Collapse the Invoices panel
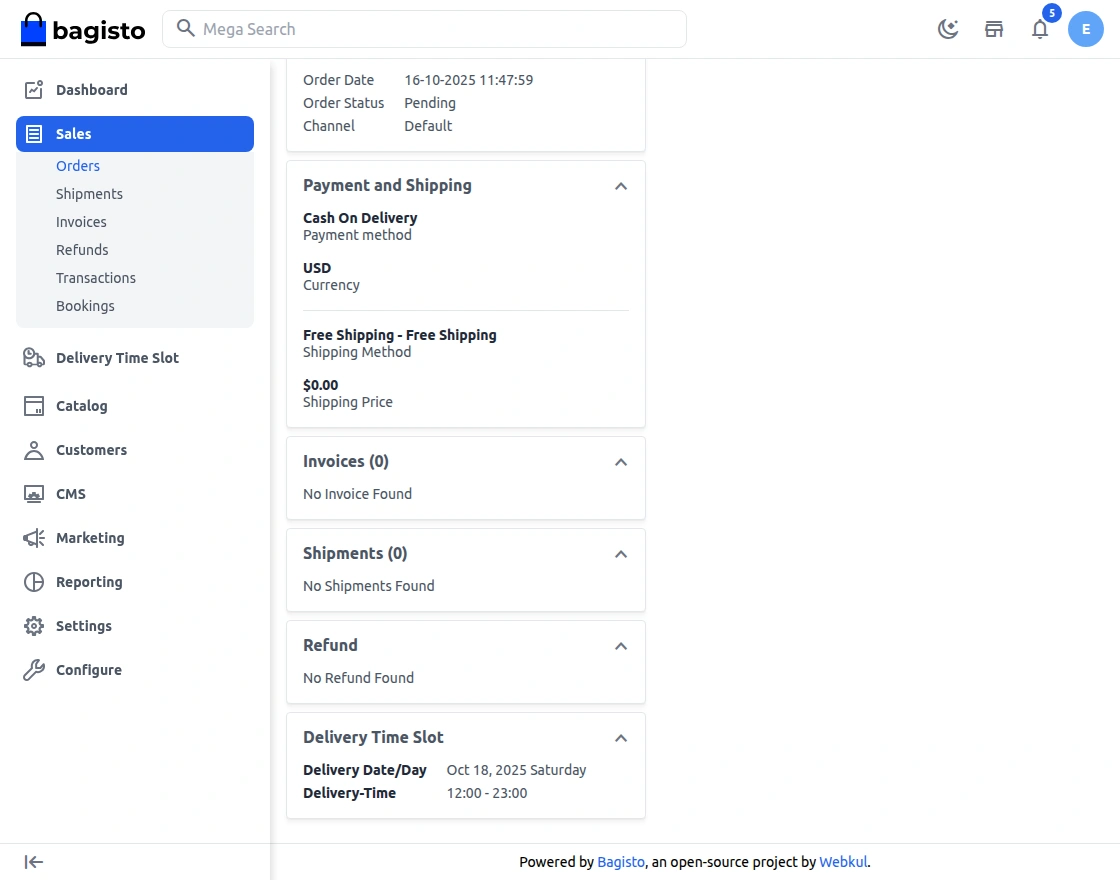The image size is (1120, 880). (621, 462)
